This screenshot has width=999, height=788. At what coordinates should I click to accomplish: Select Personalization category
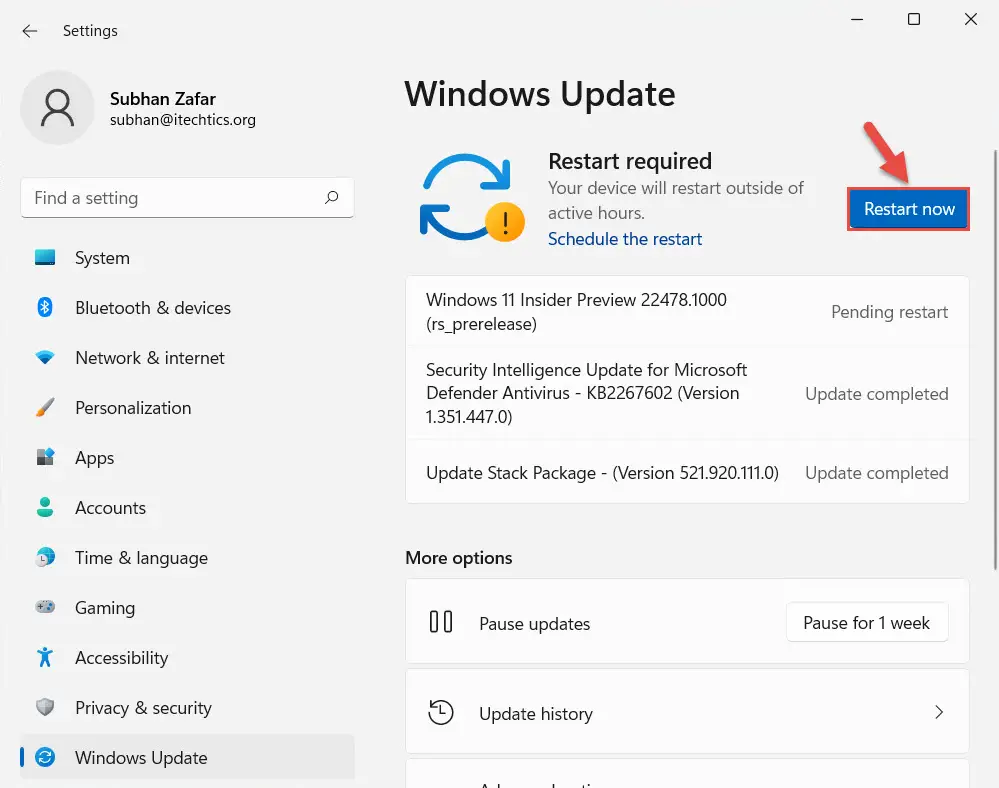tap(187, 408)
